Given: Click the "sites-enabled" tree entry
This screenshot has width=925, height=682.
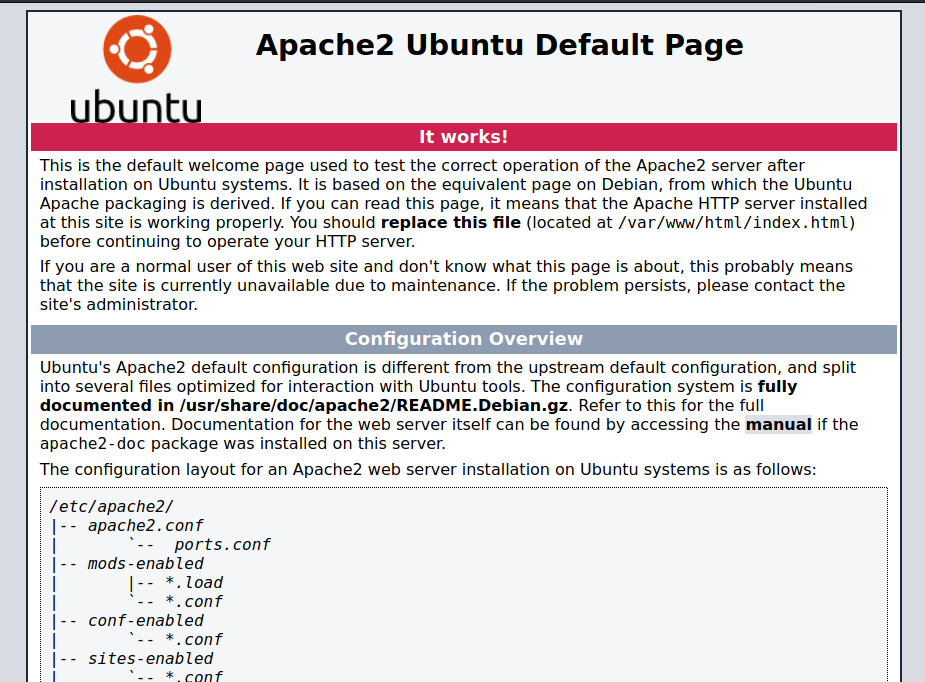Looking at the screenshot, I should point(150,658).
